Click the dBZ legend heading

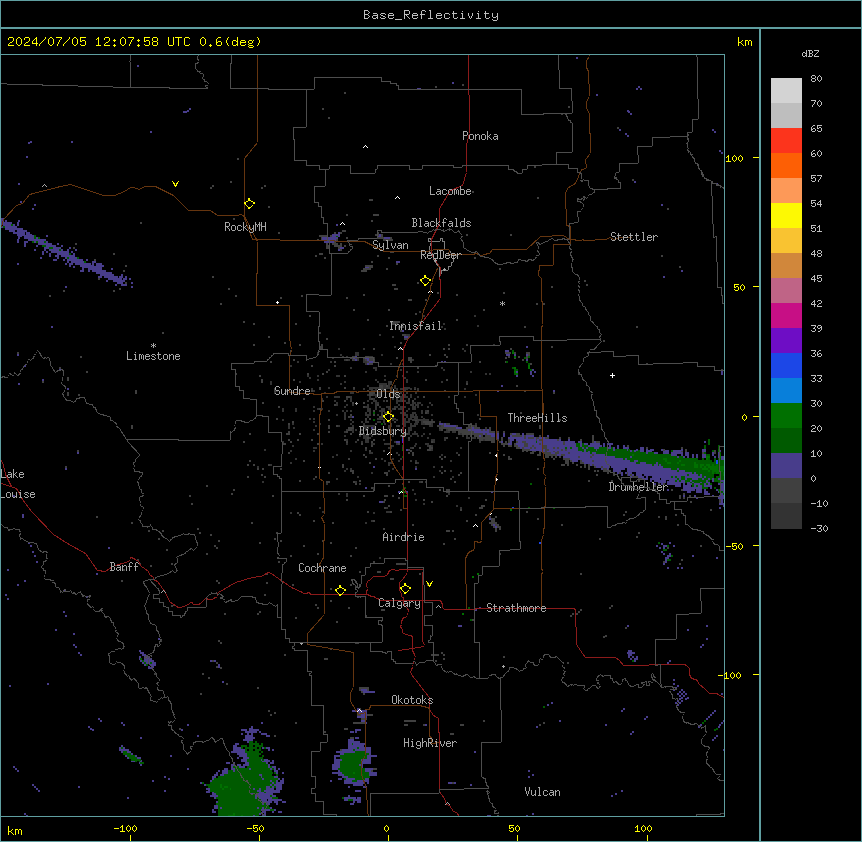(x=810, y=53)
